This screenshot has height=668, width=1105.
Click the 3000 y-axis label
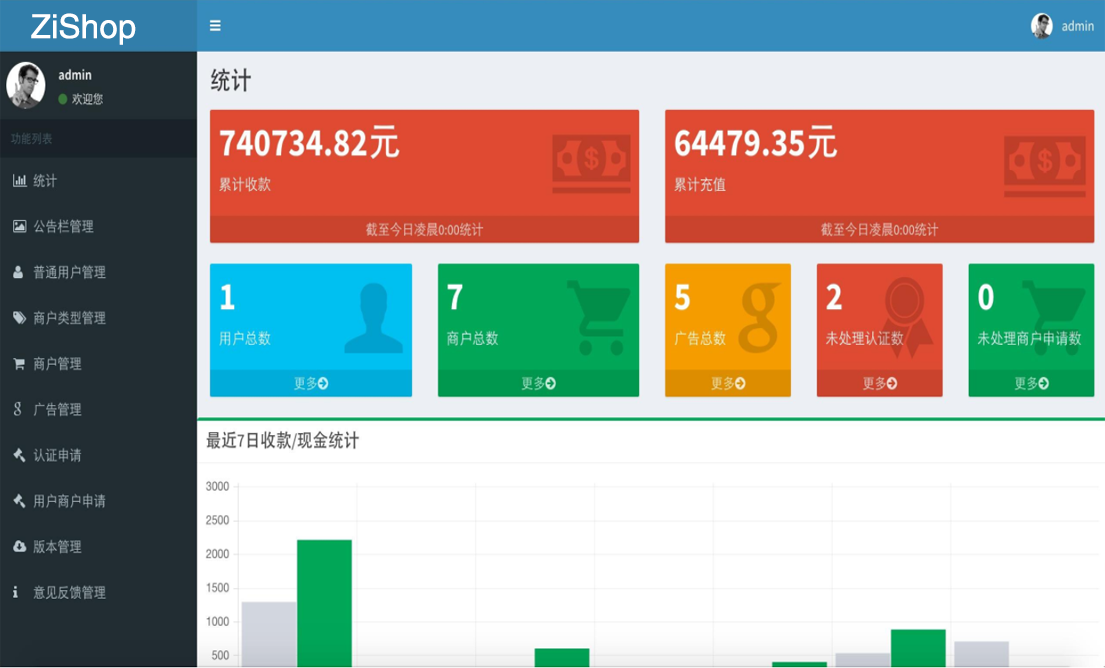217,486
